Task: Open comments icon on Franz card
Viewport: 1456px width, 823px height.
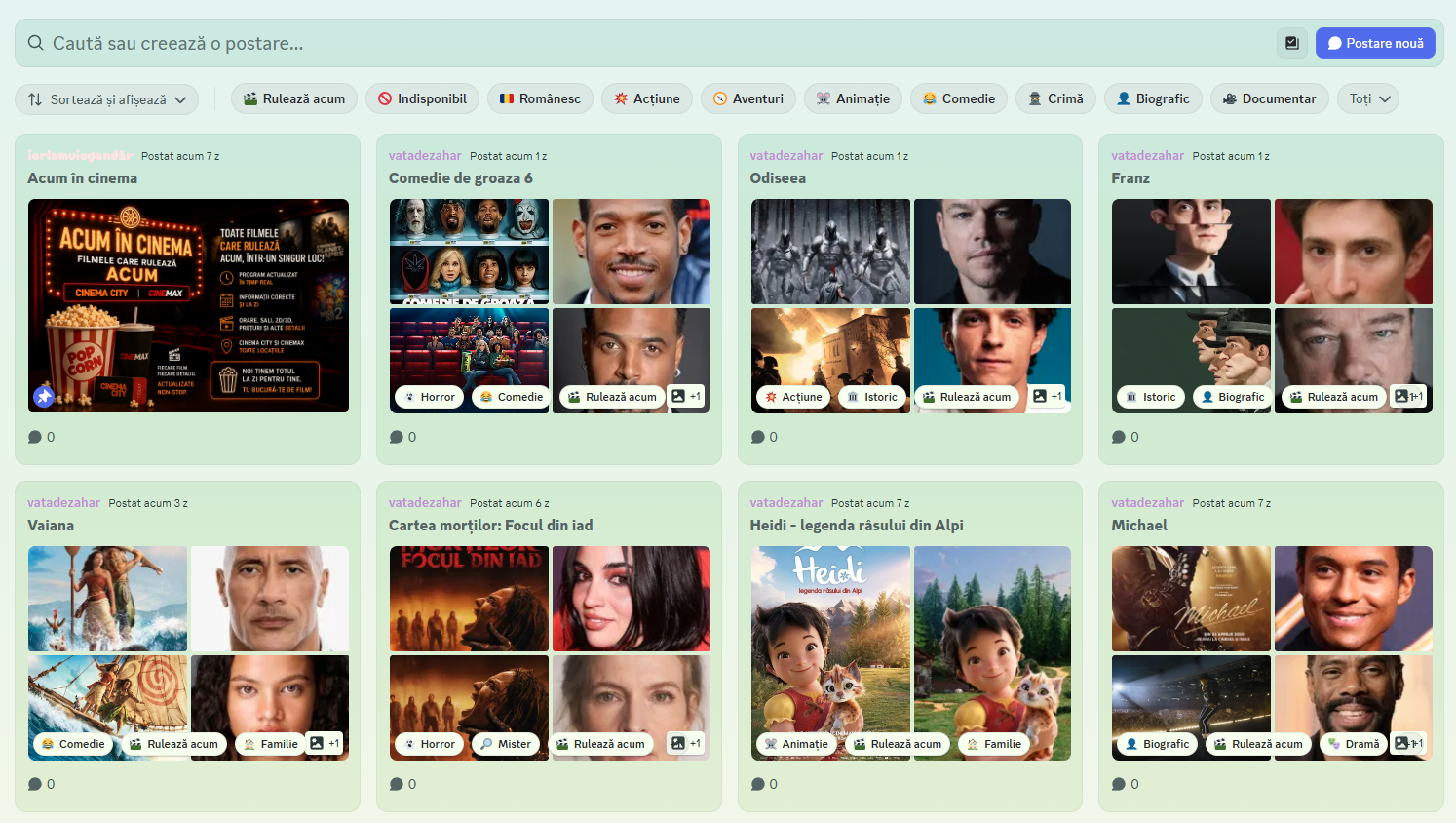Action: pos(1119,437)
